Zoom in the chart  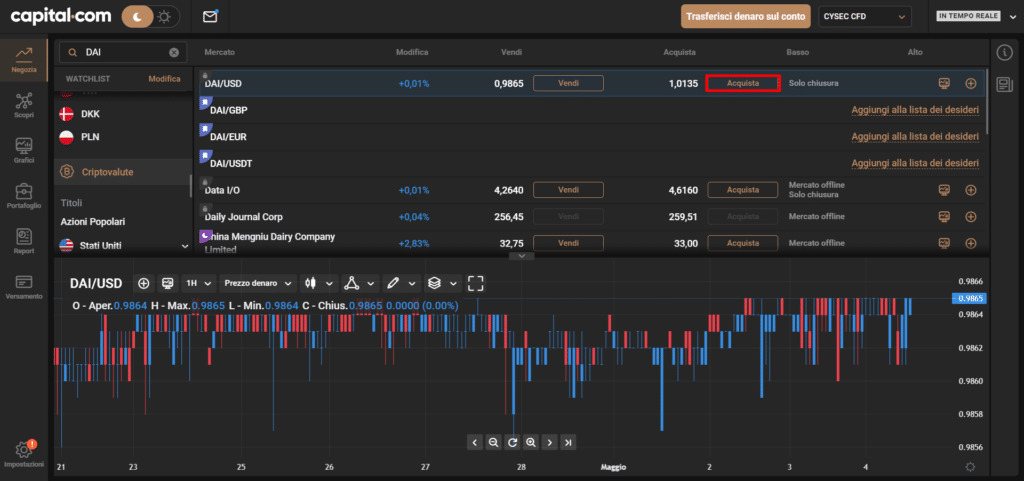pyautogui.click(x=531, y=442)
